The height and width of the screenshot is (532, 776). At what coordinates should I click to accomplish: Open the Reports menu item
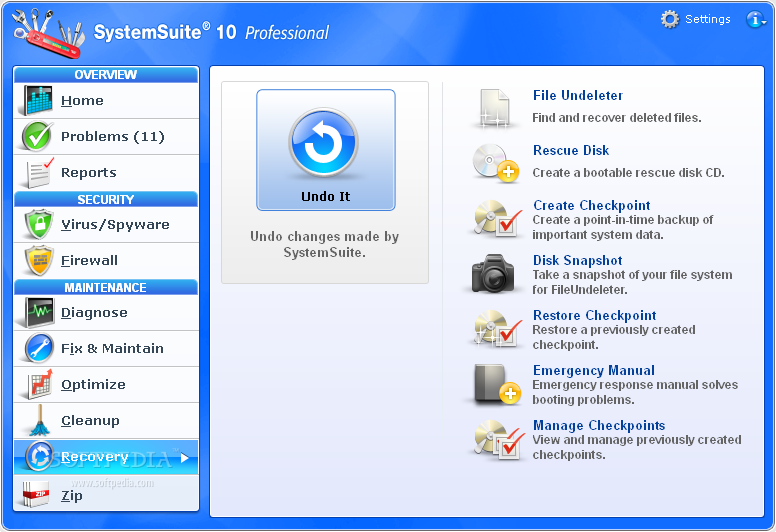click(x=106, y=172)
